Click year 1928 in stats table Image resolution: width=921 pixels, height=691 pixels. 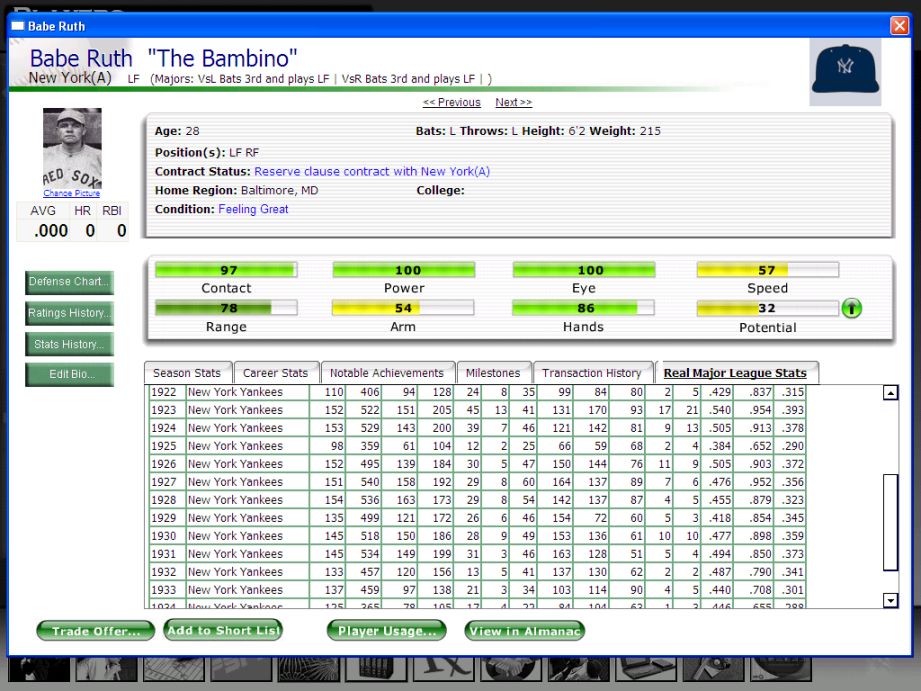point(168,500)
